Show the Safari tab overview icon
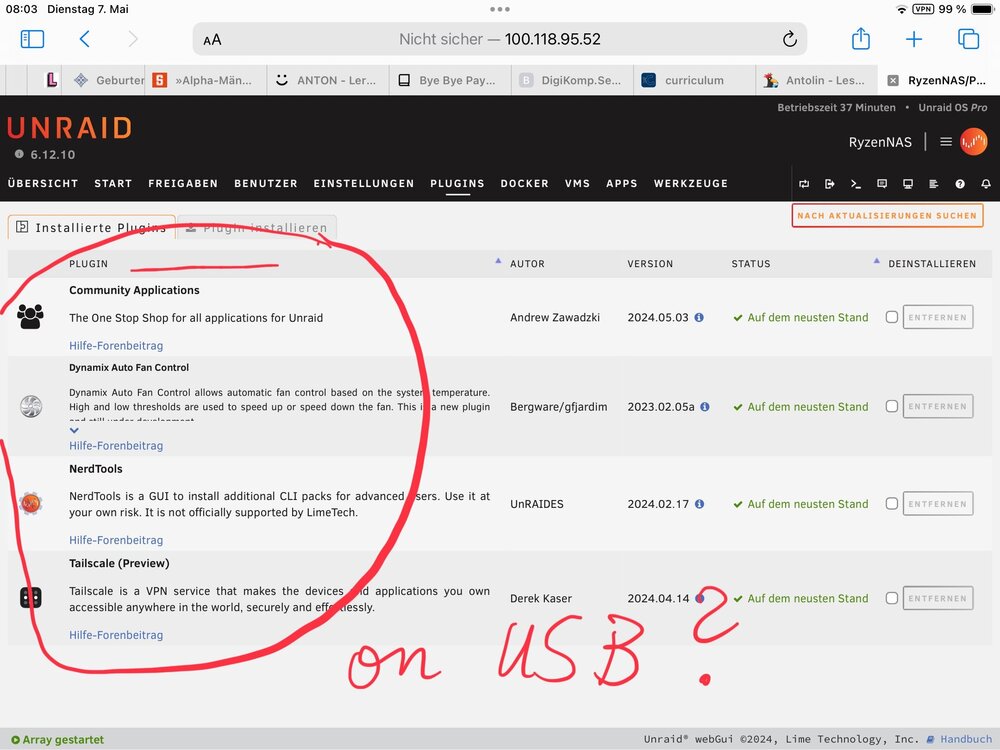 (x=968, y=39)
